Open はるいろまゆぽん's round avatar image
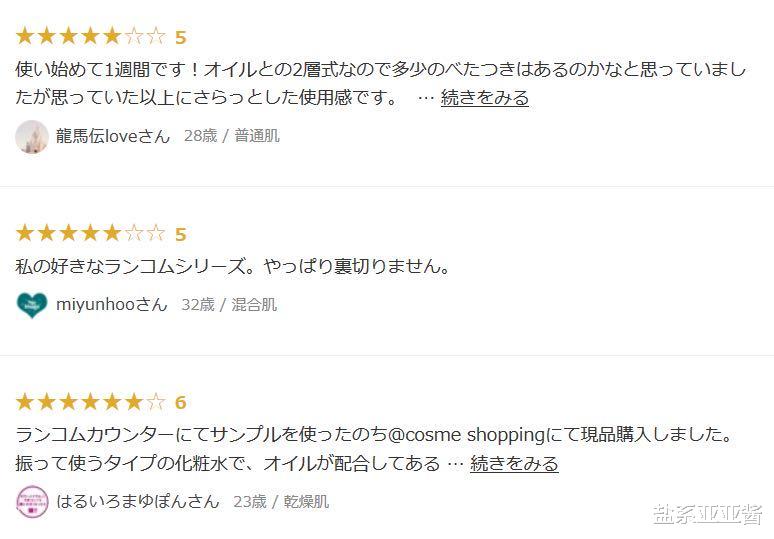 tap(32, 501)
